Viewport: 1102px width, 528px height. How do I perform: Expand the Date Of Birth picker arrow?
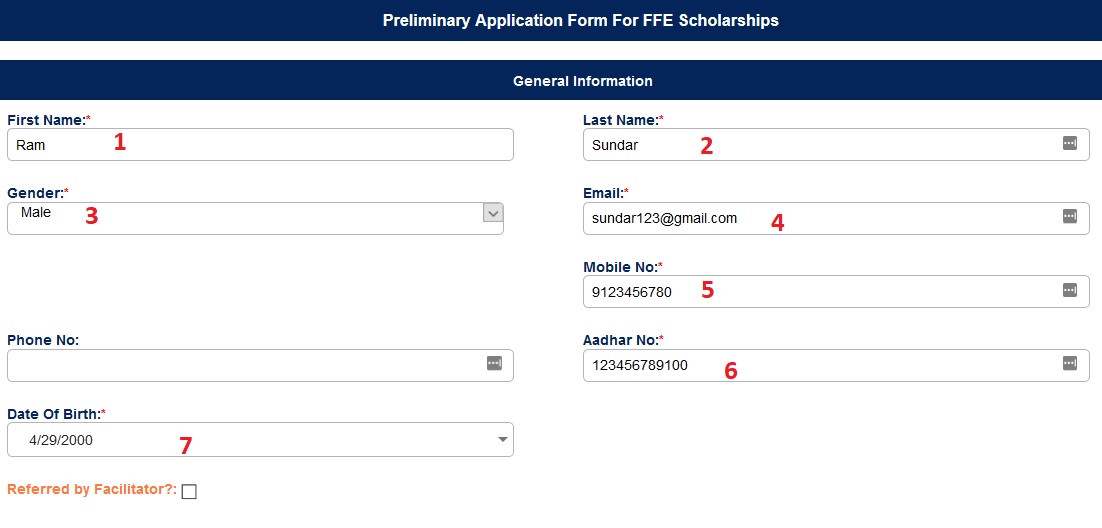[502, 439]
